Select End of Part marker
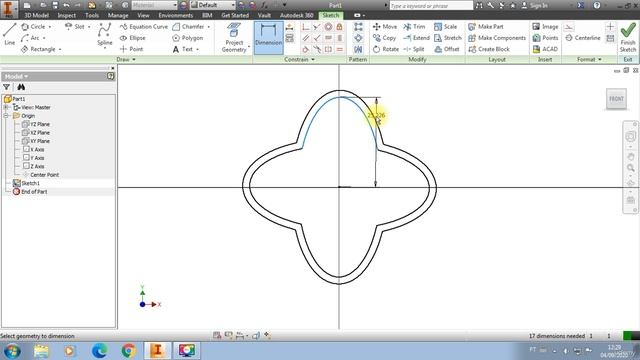The width and height of the screenshot is (640, 360). pos(30,191)
